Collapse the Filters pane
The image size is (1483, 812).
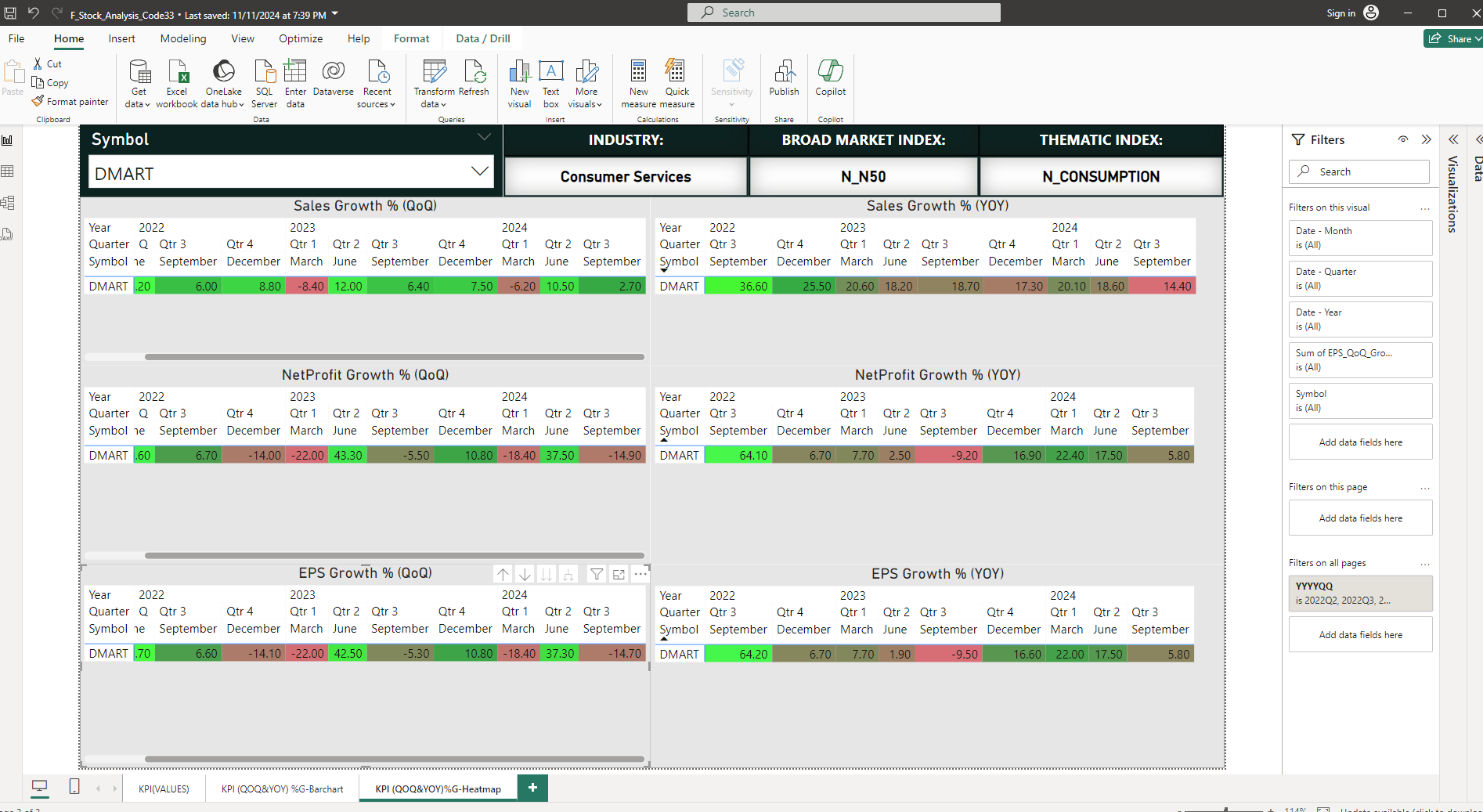pos(1427,139)
